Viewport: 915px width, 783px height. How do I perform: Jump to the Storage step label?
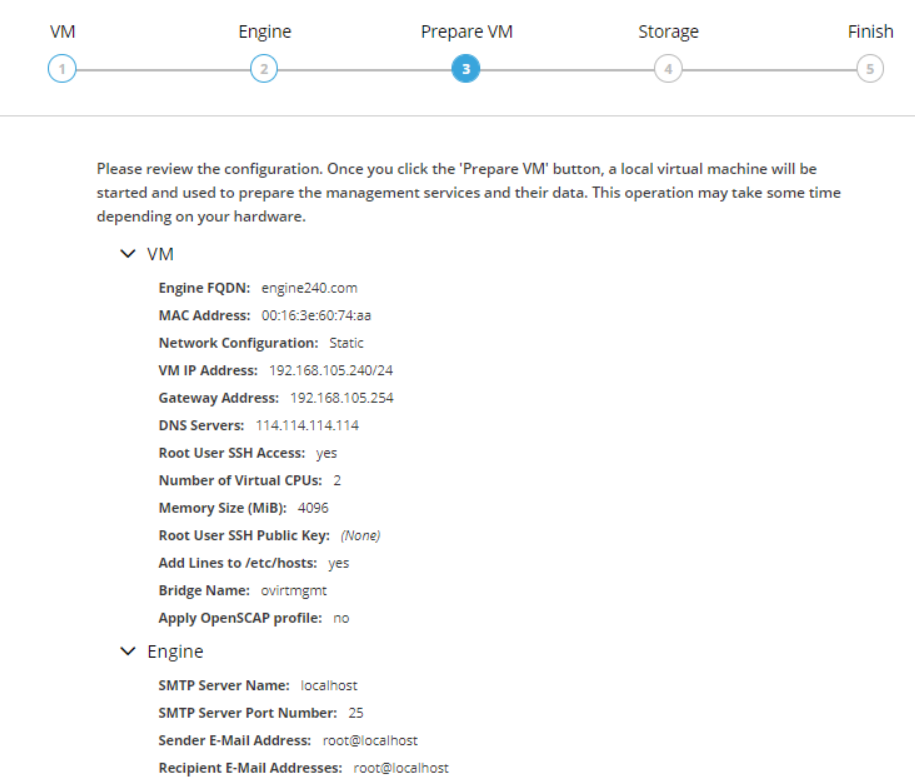pyautogui.click(x=668, y=32)
